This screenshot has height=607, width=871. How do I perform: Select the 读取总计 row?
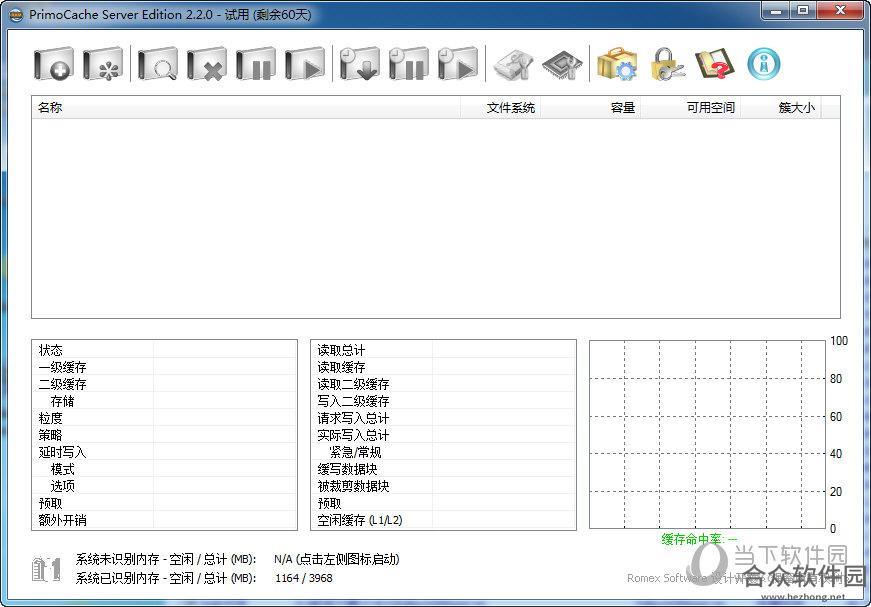(x=443, y=350)
